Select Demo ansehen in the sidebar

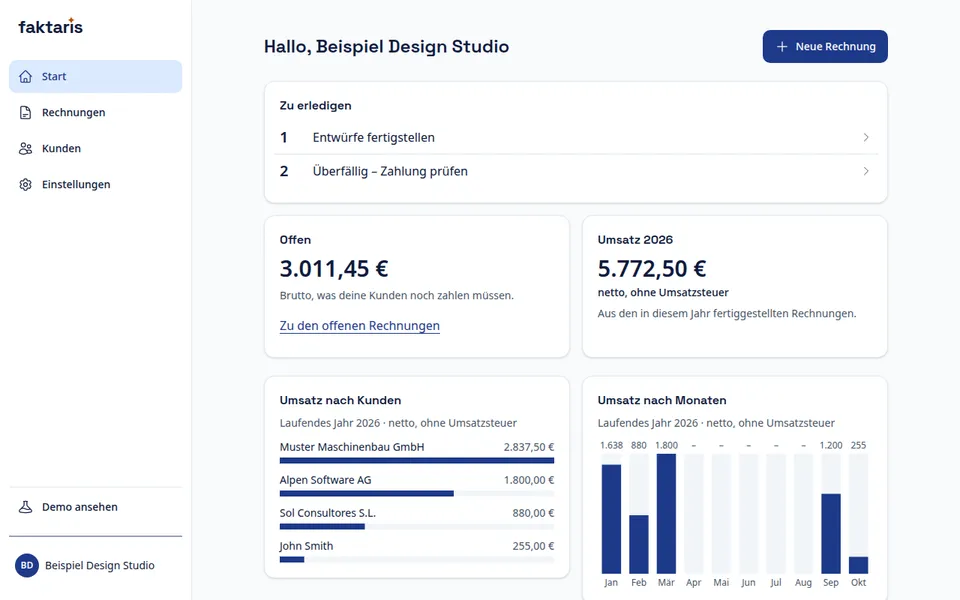(x=96, y=507)
